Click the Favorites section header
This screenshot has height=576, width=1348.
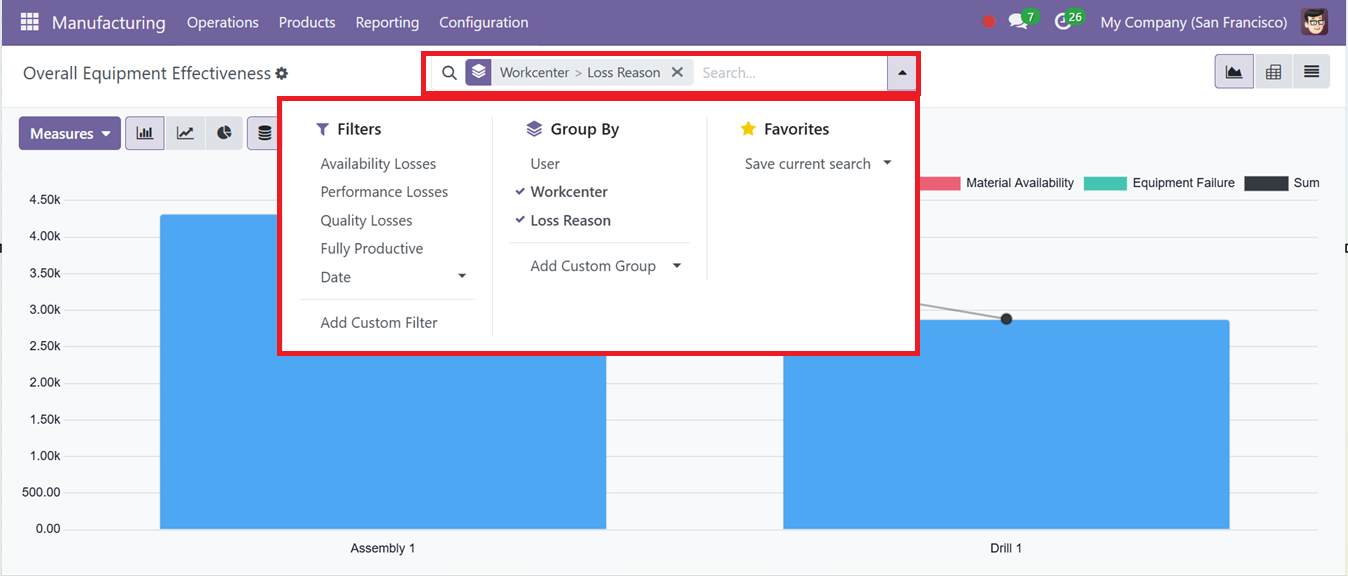point(785,129)
